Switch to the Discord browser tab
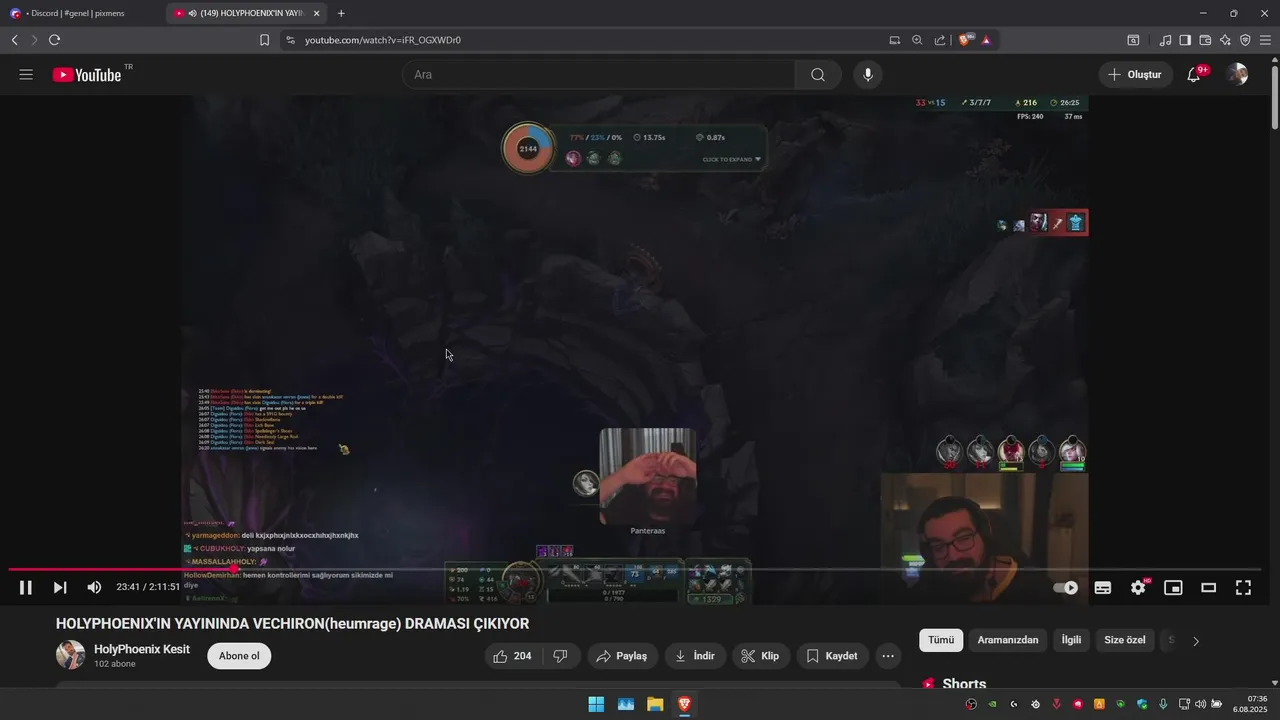The height and width of the screenshot is (720, 1280). pyautogui.click(x=82, y=13)
